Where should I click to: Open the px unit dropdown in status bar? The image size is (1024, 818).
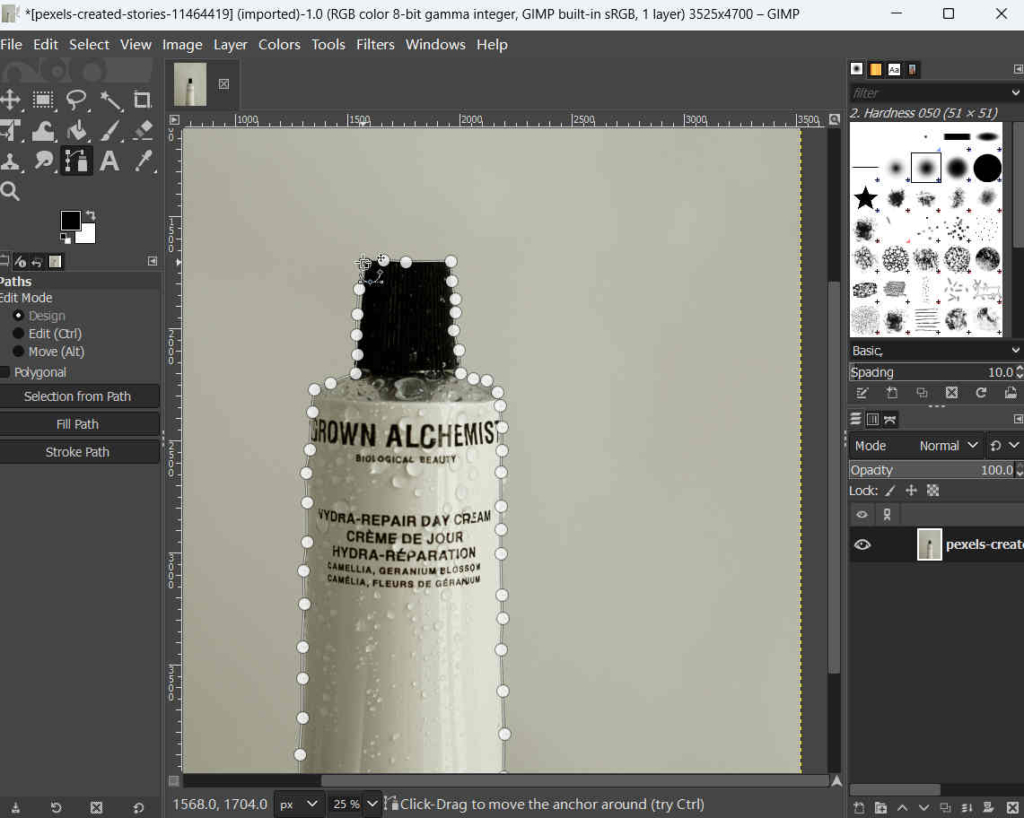point(297,804)
